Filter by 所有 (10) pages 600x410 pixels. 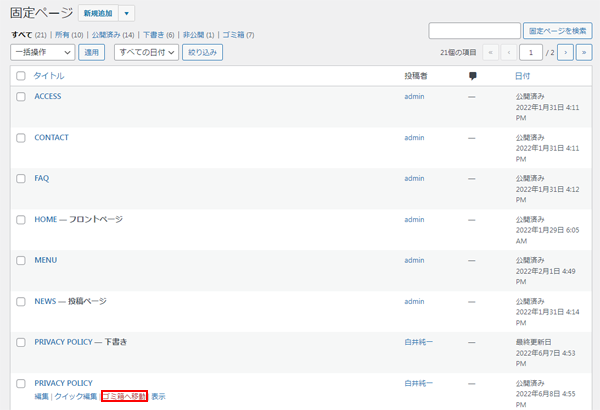(x=69, y=35)
